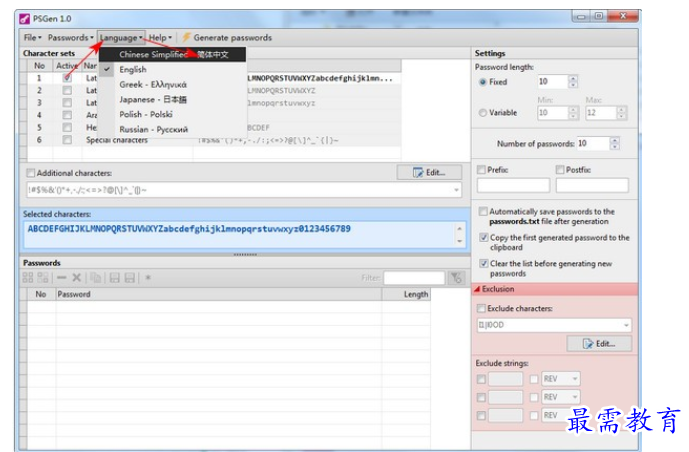689x452 pixels.
Task: Choose English in the Language menu
Action: click(x=172, y=69)
